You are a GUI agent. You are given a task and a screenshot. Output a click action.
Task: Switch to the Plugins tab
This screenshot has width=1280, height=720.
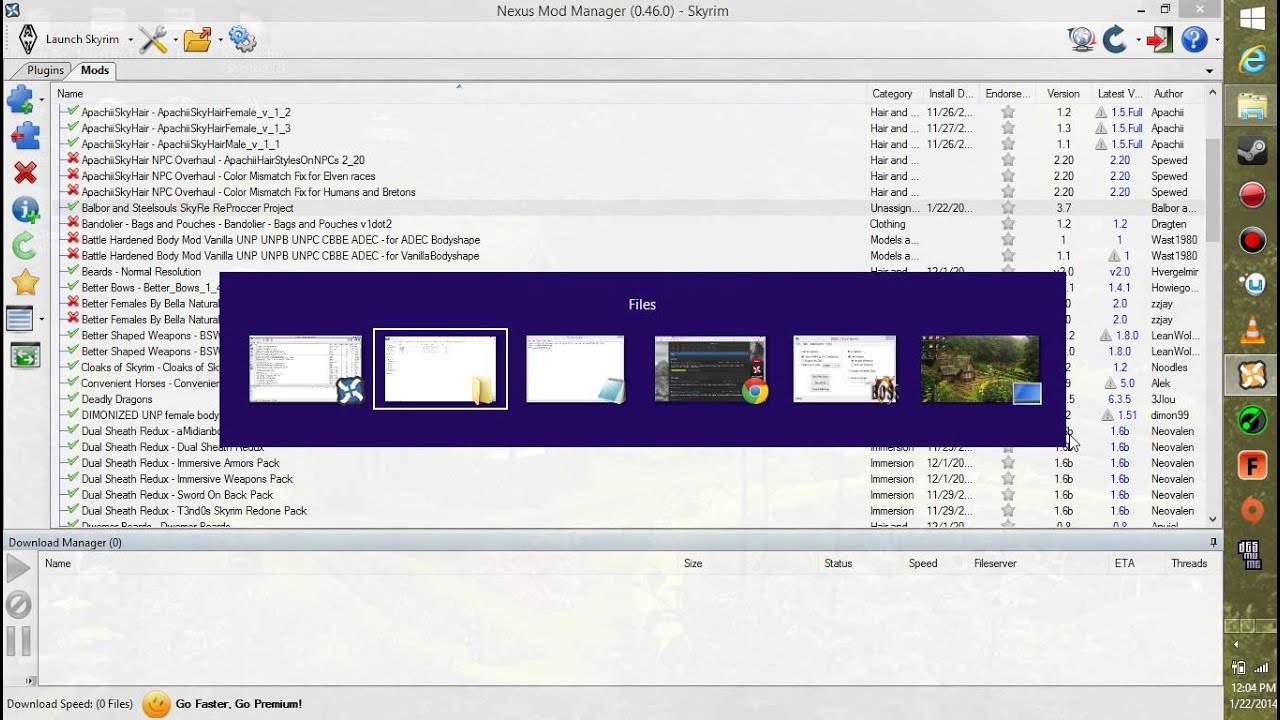point(45,70)
